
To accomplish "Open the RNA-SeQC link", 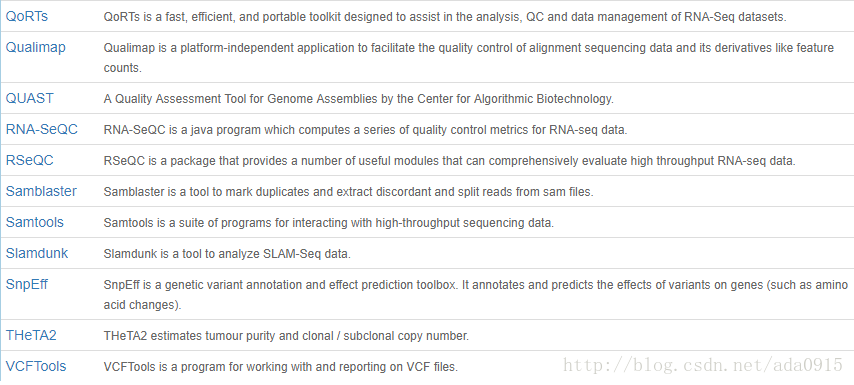I will [x=41, y=130].
